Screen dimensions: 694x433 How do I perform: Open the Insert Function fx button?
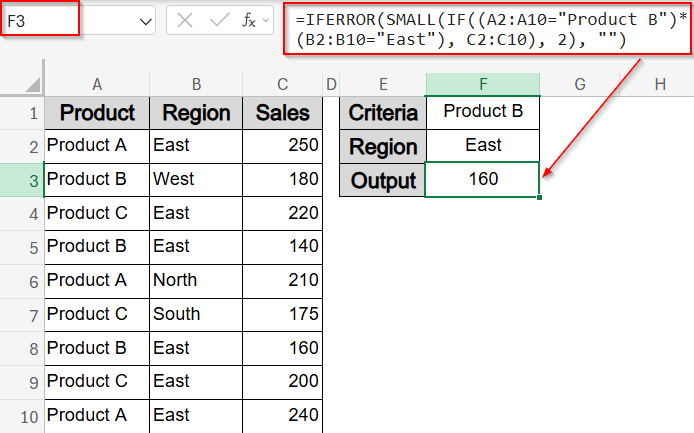pos(249,20)
